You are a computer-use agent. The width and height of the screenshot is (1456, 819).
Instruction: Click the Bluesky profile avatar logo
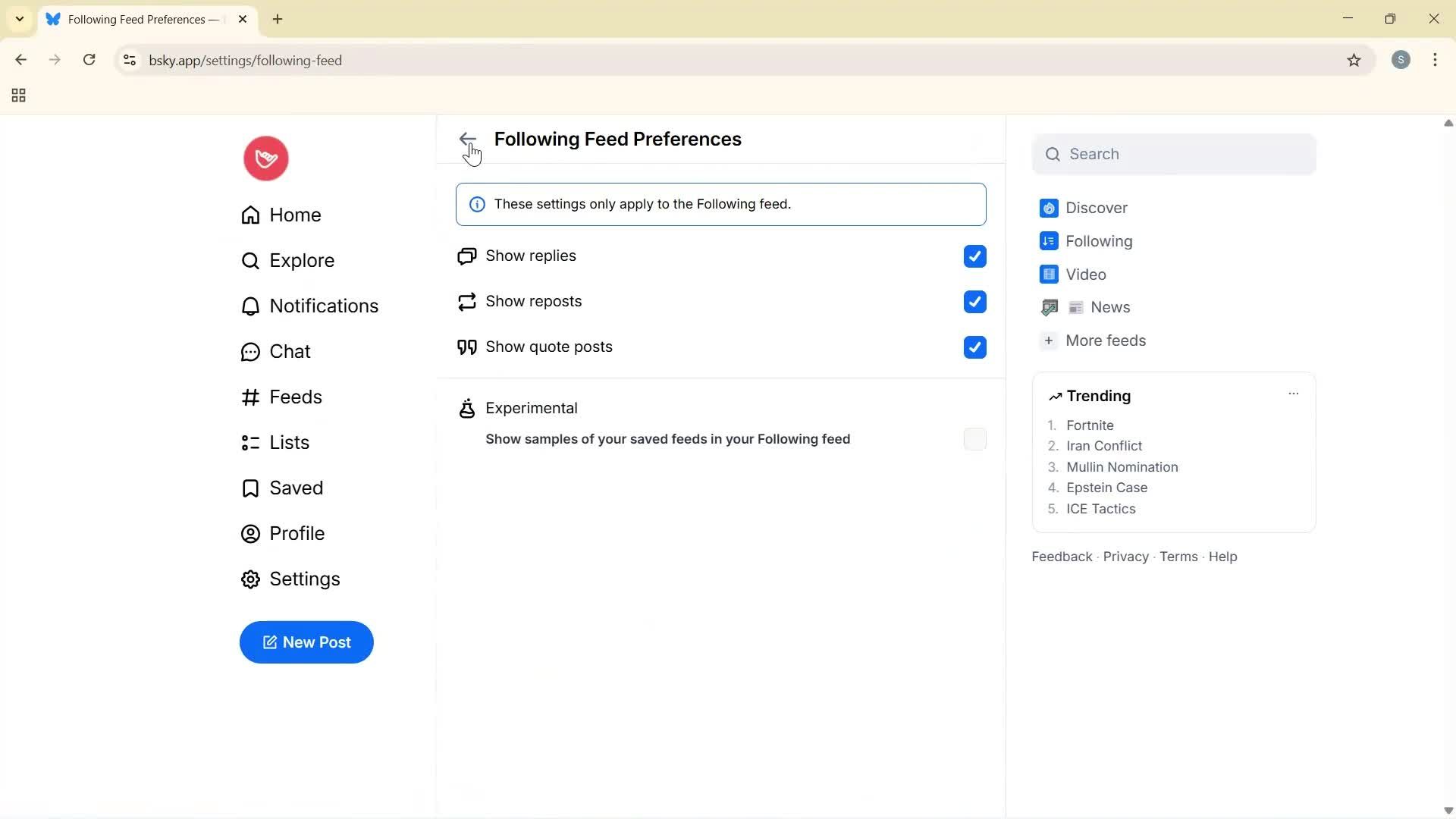tap(265, 158)
